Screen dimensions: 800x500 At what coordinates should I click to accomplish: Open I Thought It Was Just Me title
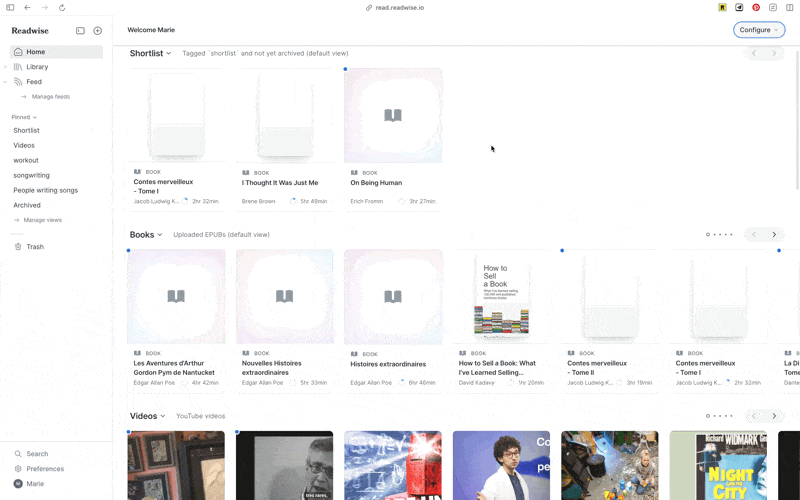click(280, 183)
